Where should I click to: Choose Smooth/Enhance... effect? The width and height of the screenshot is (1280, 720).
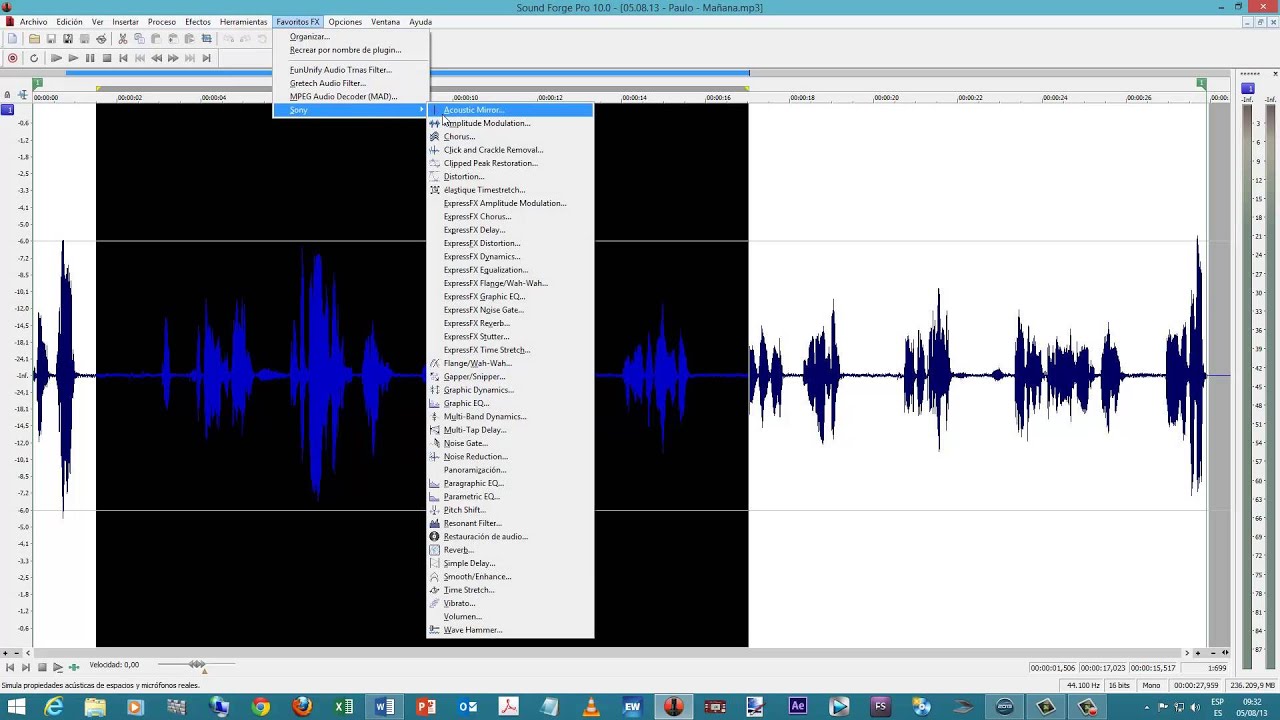(510, 577)
